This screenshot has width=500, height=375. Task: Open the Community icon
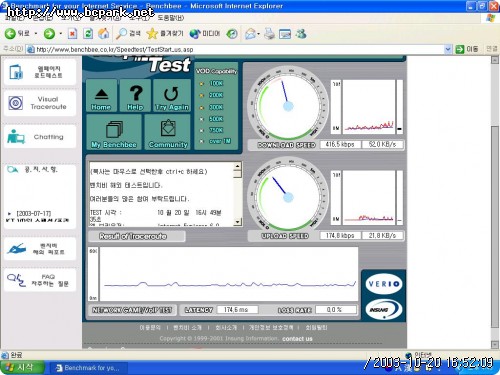click(168, 132)
